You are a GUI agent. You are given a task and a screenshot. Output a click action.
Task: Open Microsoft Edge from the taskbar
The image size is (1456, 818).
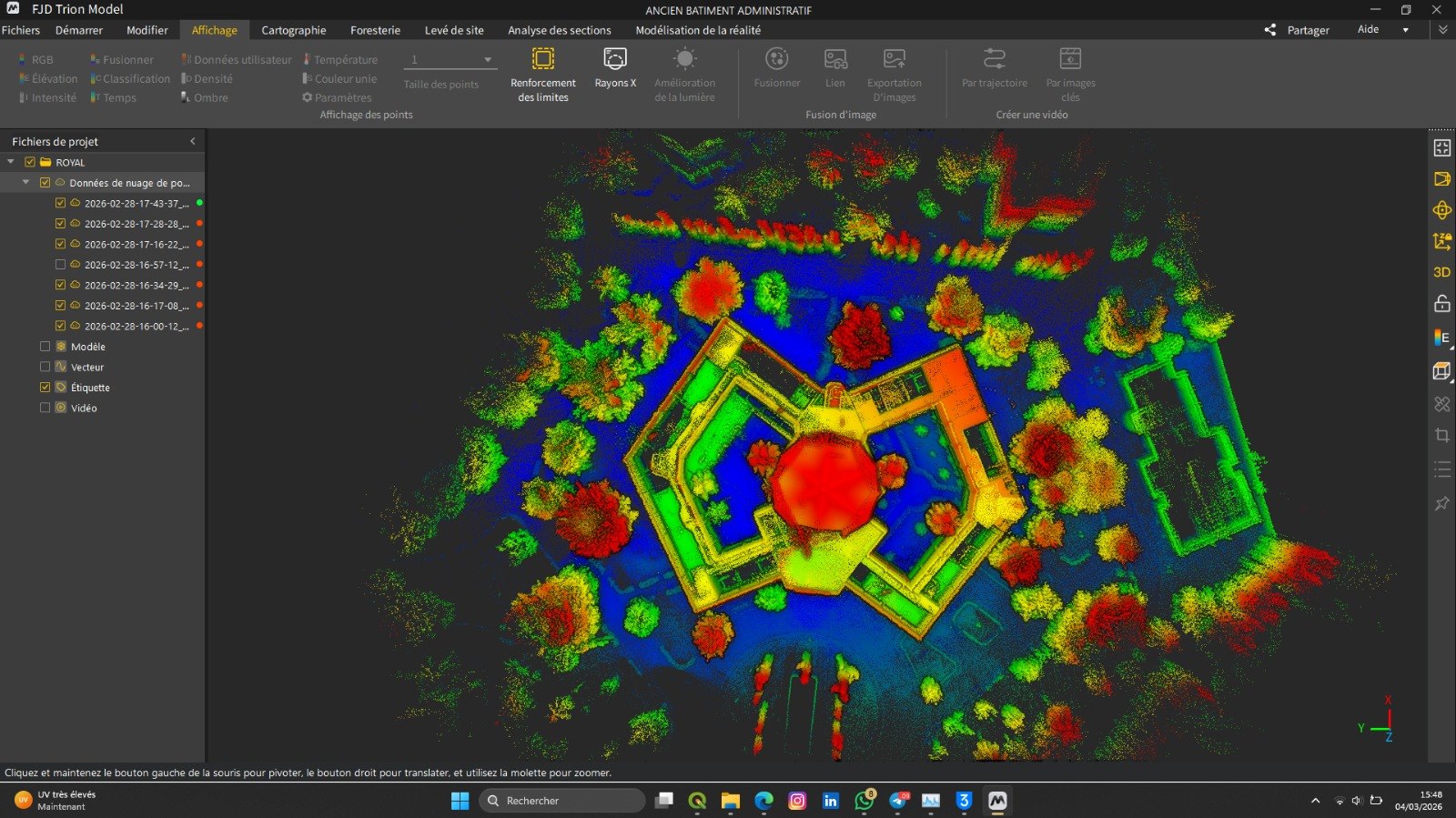(763, 801)
